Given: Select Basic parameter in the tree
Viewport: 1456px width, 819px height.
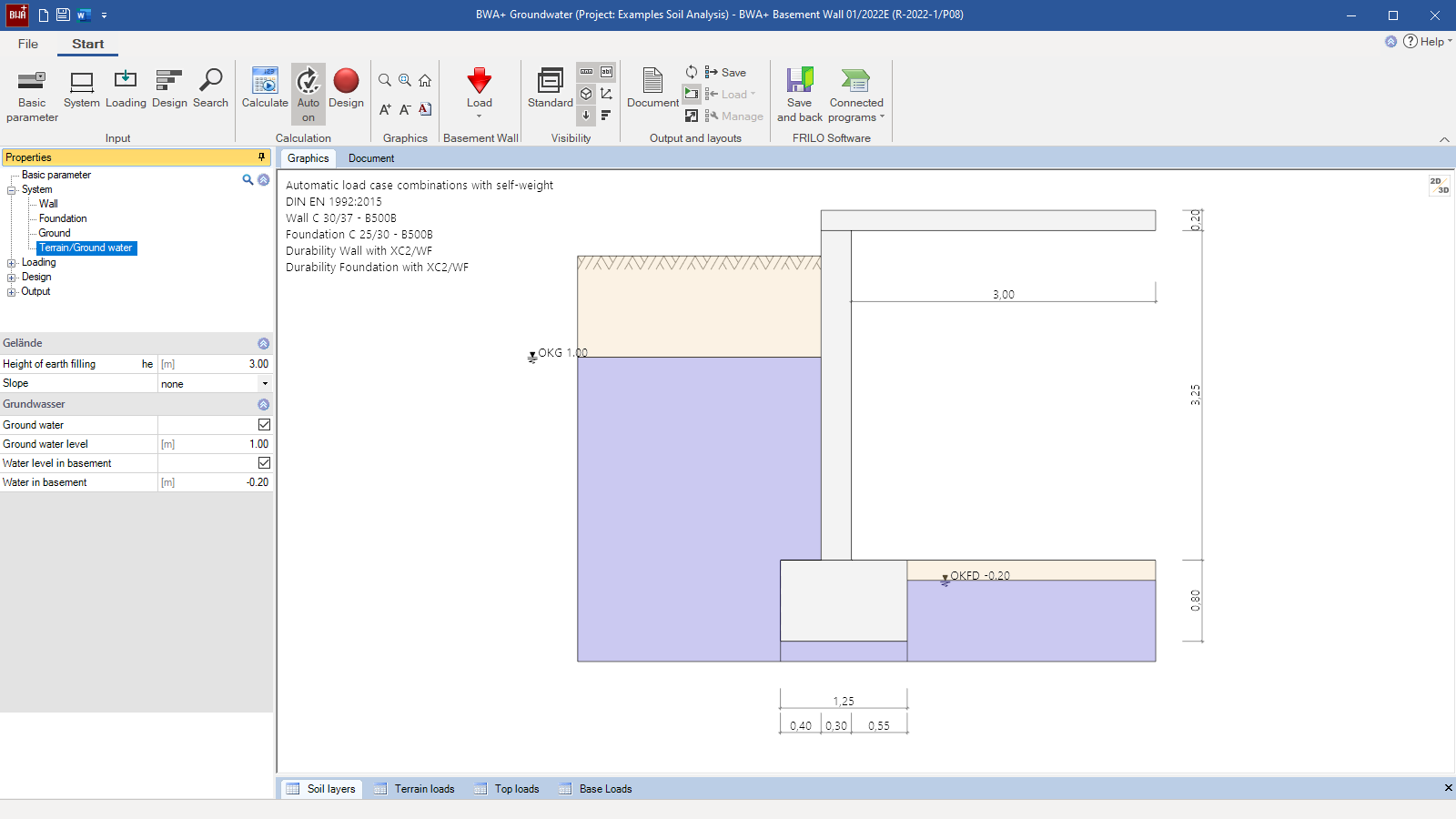Looking at the screenshot, I should tap(56, 175).
